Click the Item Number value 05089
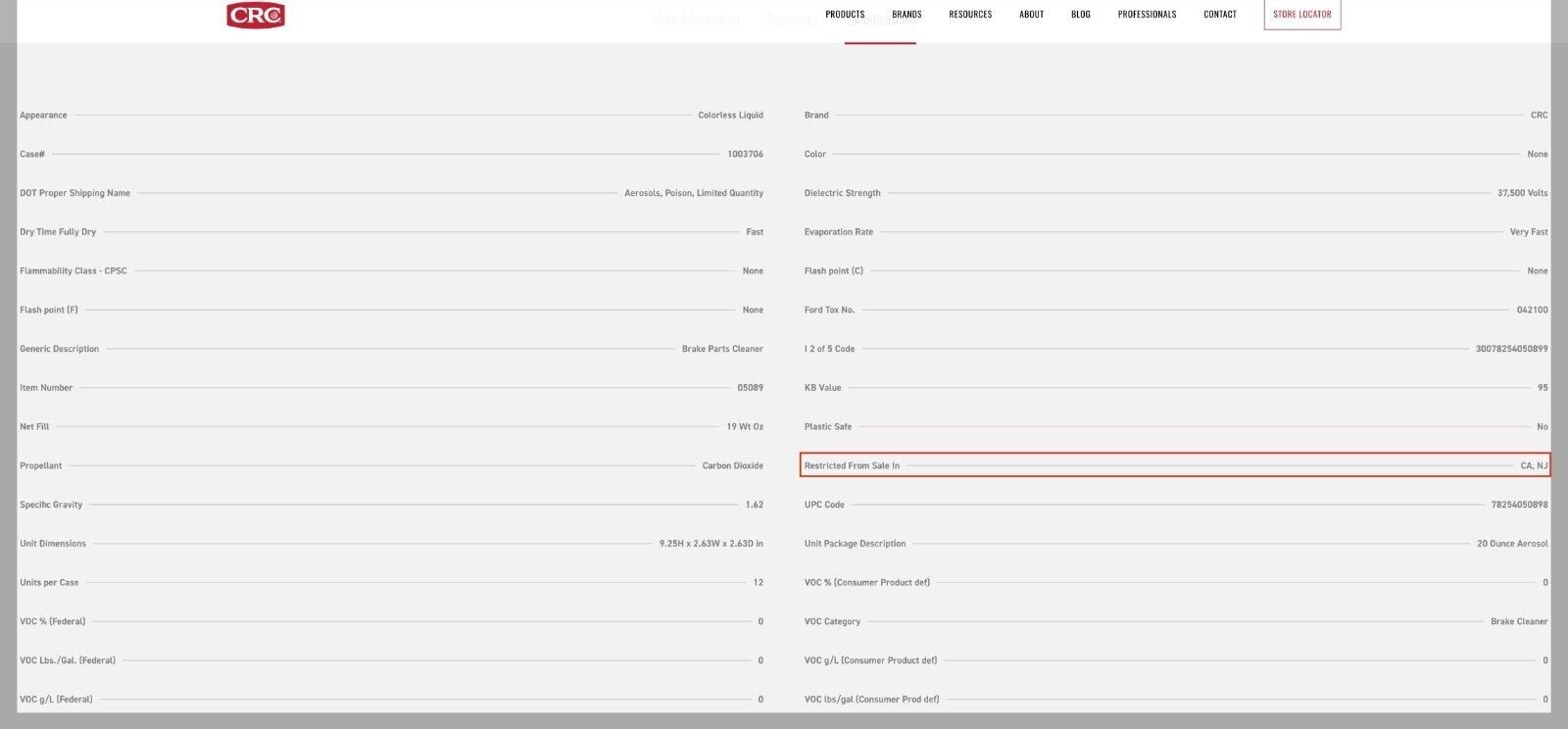1568x729 pixels. point(750,388)
